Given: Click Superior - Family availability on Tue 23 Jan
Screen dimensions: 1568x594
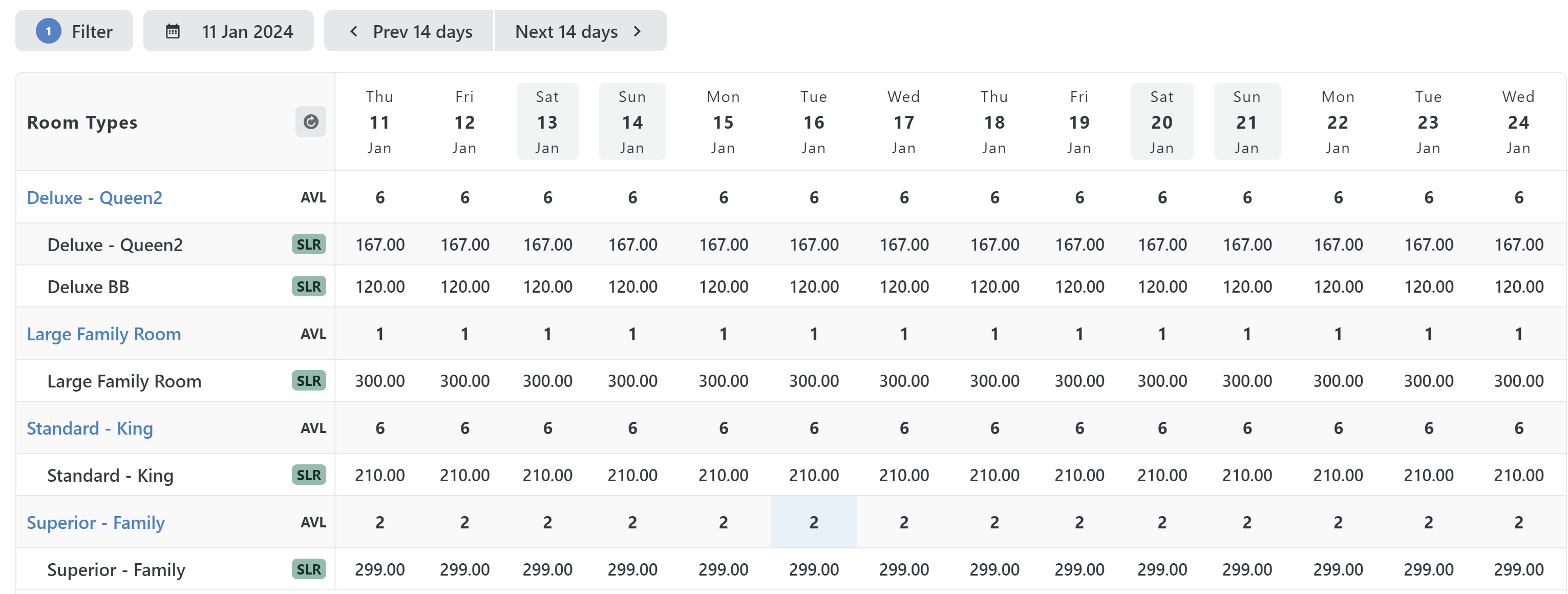Looking at the screenshot, I should coord(1429,522).
